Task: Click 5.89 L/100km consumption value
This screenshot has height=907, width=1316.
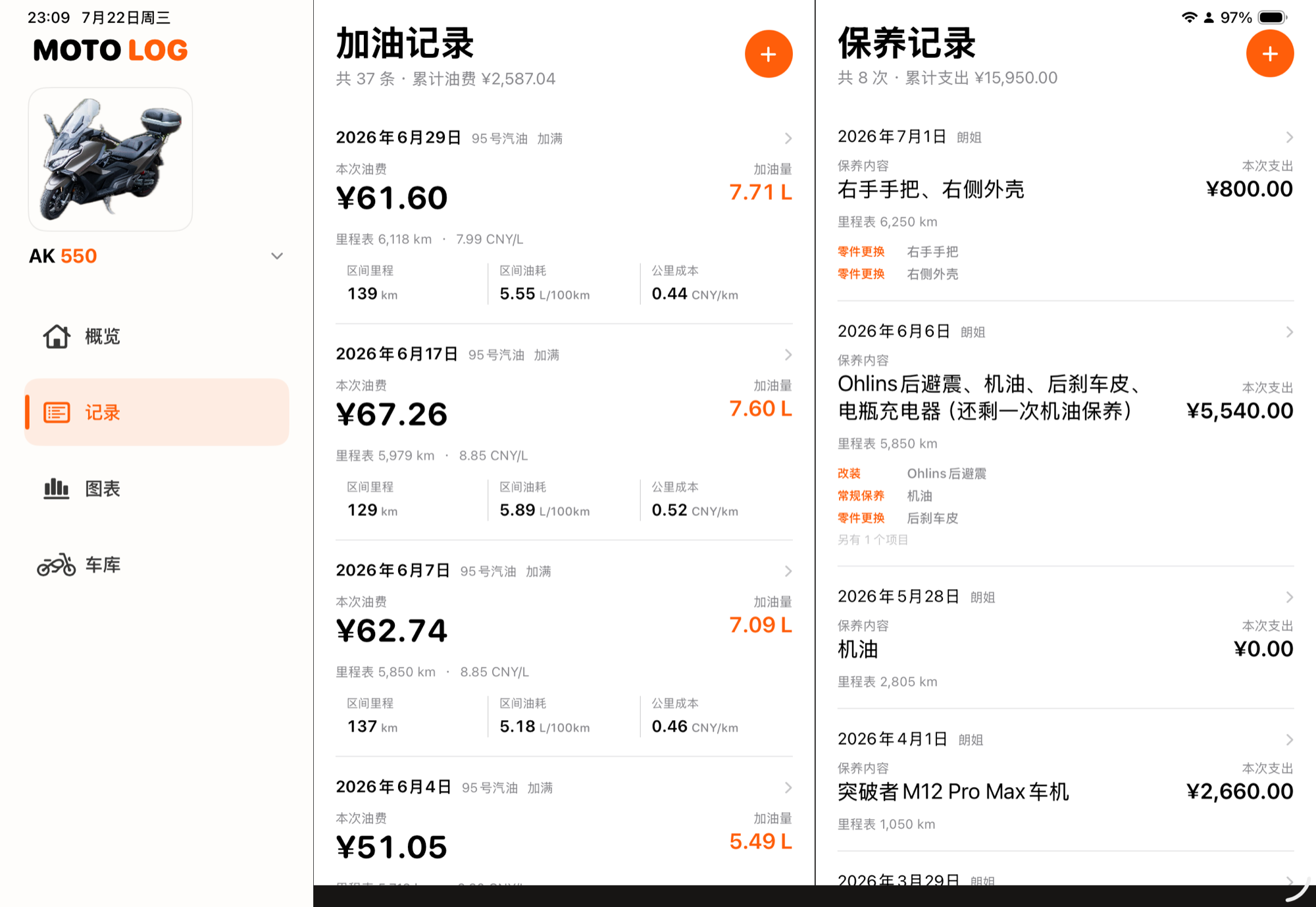Action: pos(545,511)
